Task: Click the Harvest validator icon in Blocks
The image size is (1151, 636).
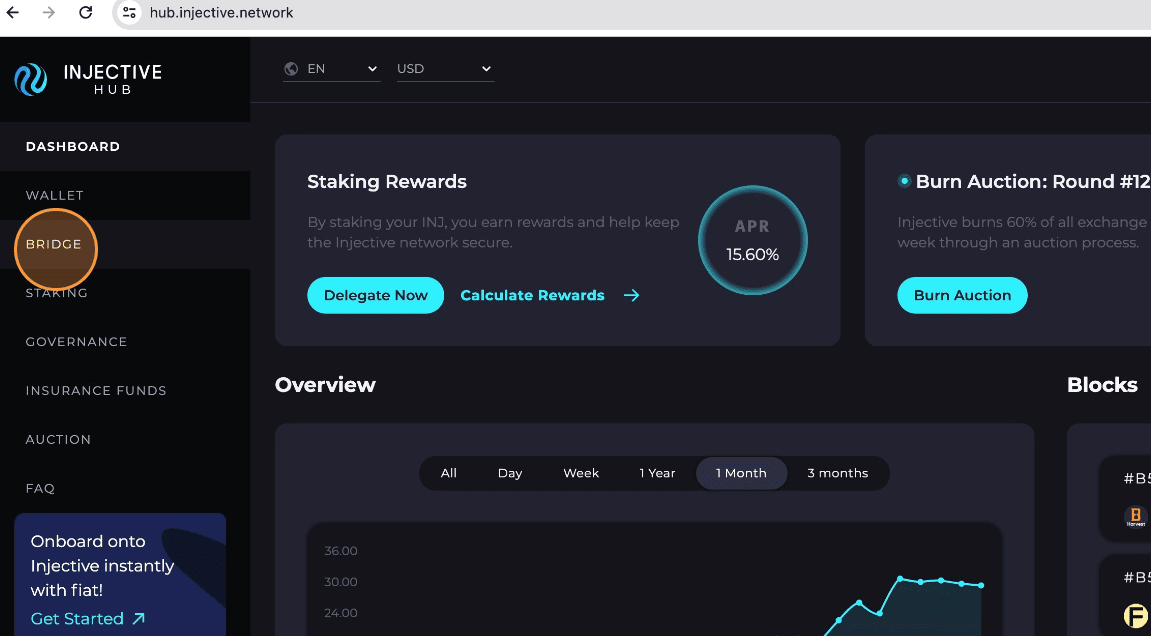Action: click(x=1136, y=516)
